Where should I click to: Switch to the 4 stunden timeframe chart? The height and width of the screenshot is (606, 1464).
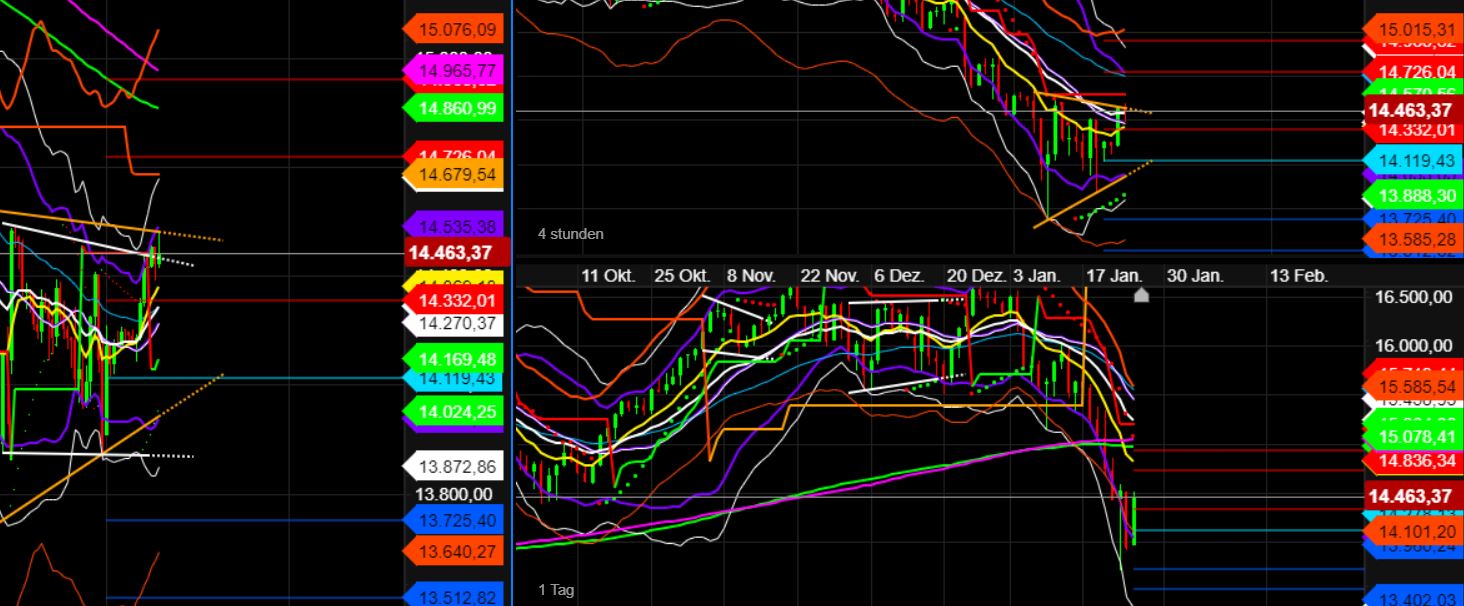tap(570, 234)
